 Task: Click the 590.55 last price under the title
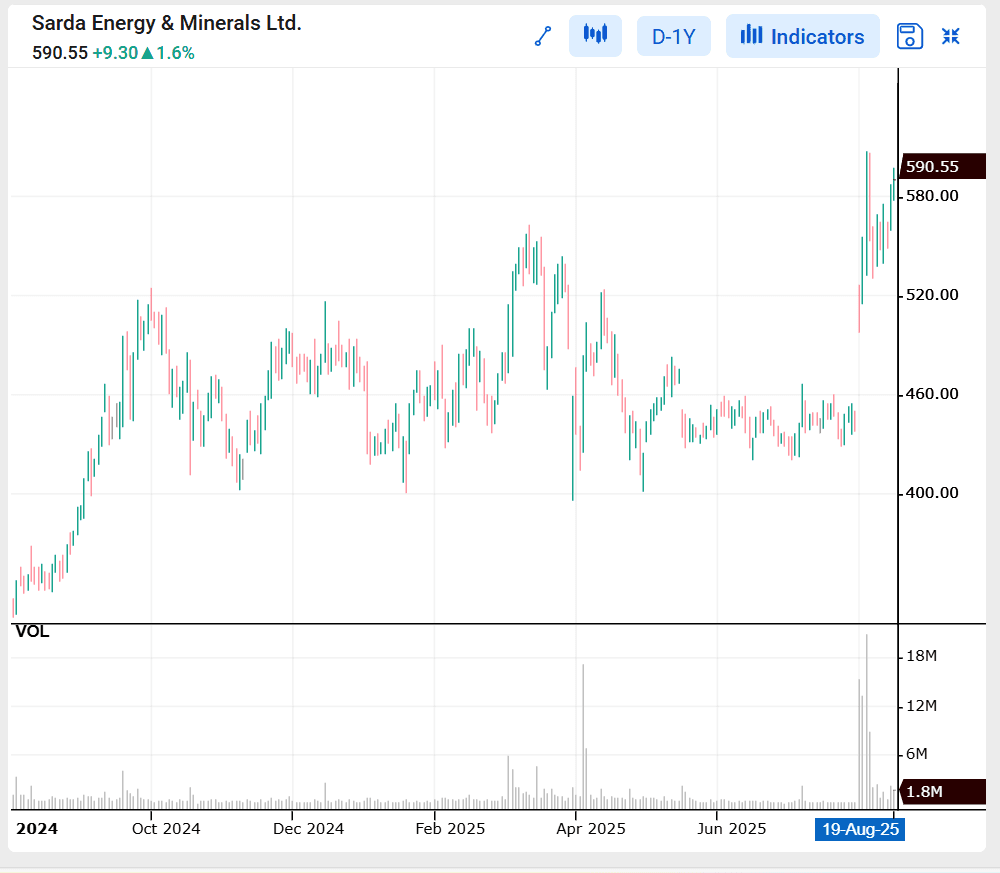tap(60, 53)
